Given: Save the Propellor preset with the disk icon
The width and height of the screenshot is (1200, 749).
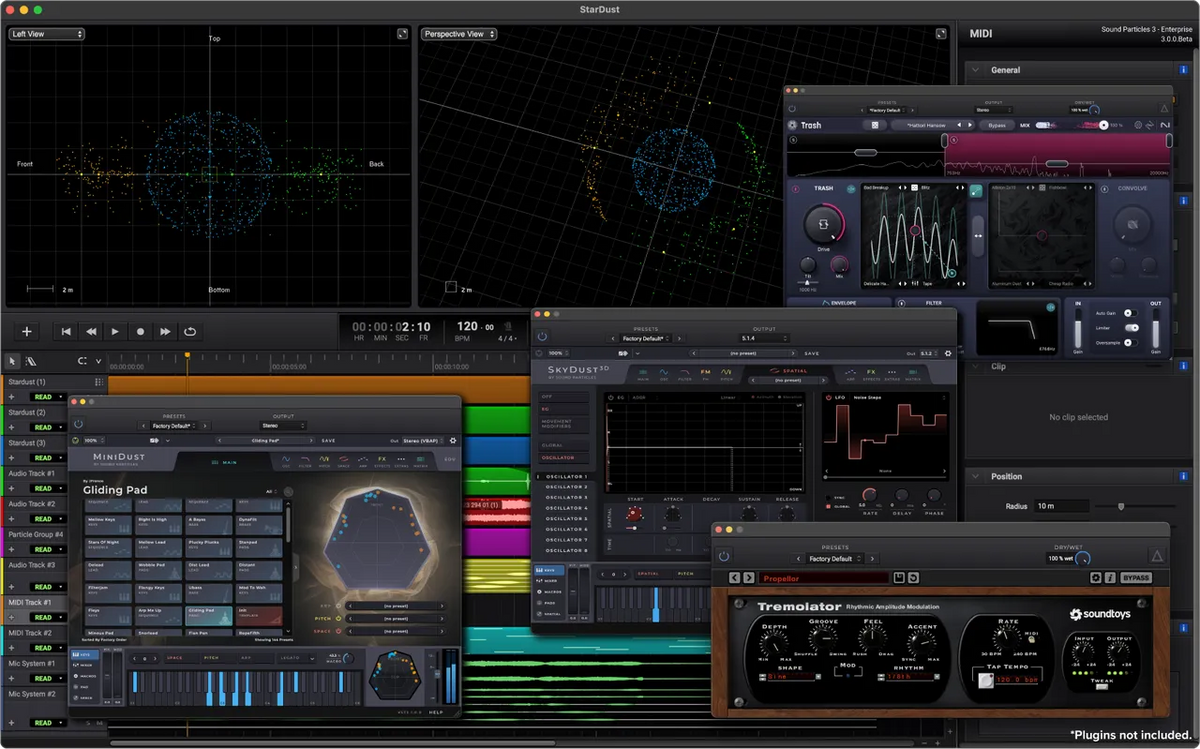Looking at the screenshot, I should [898, 577].
